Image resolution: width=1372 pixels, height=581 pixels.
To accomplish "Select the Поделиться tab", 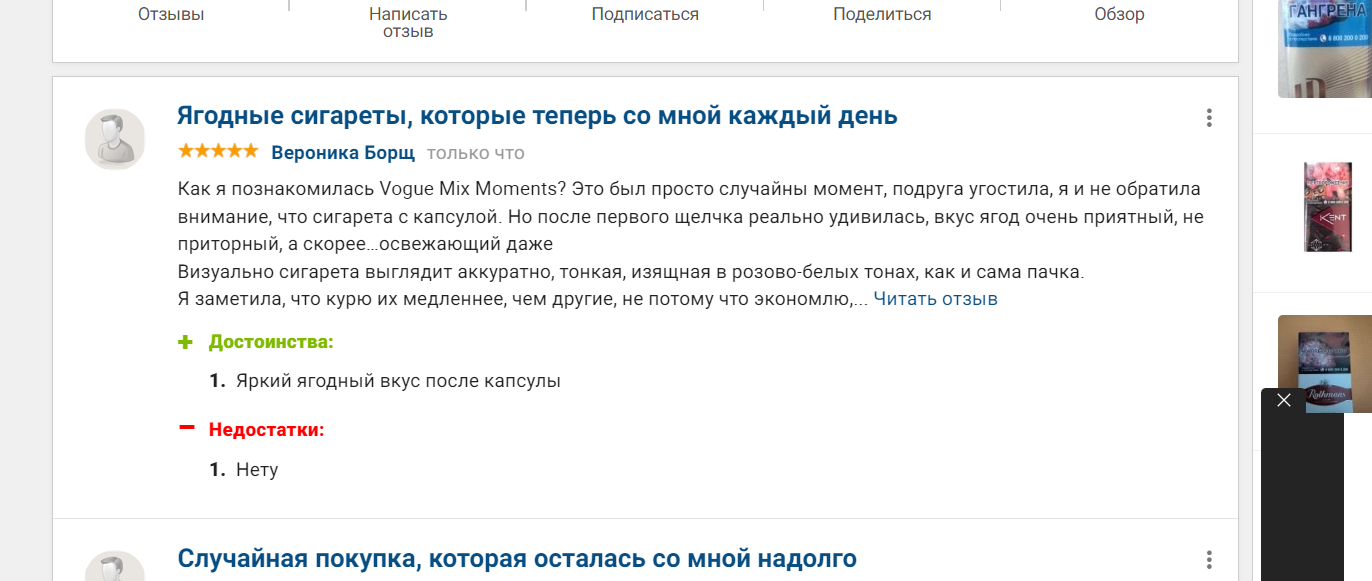I will pos(882,14).
